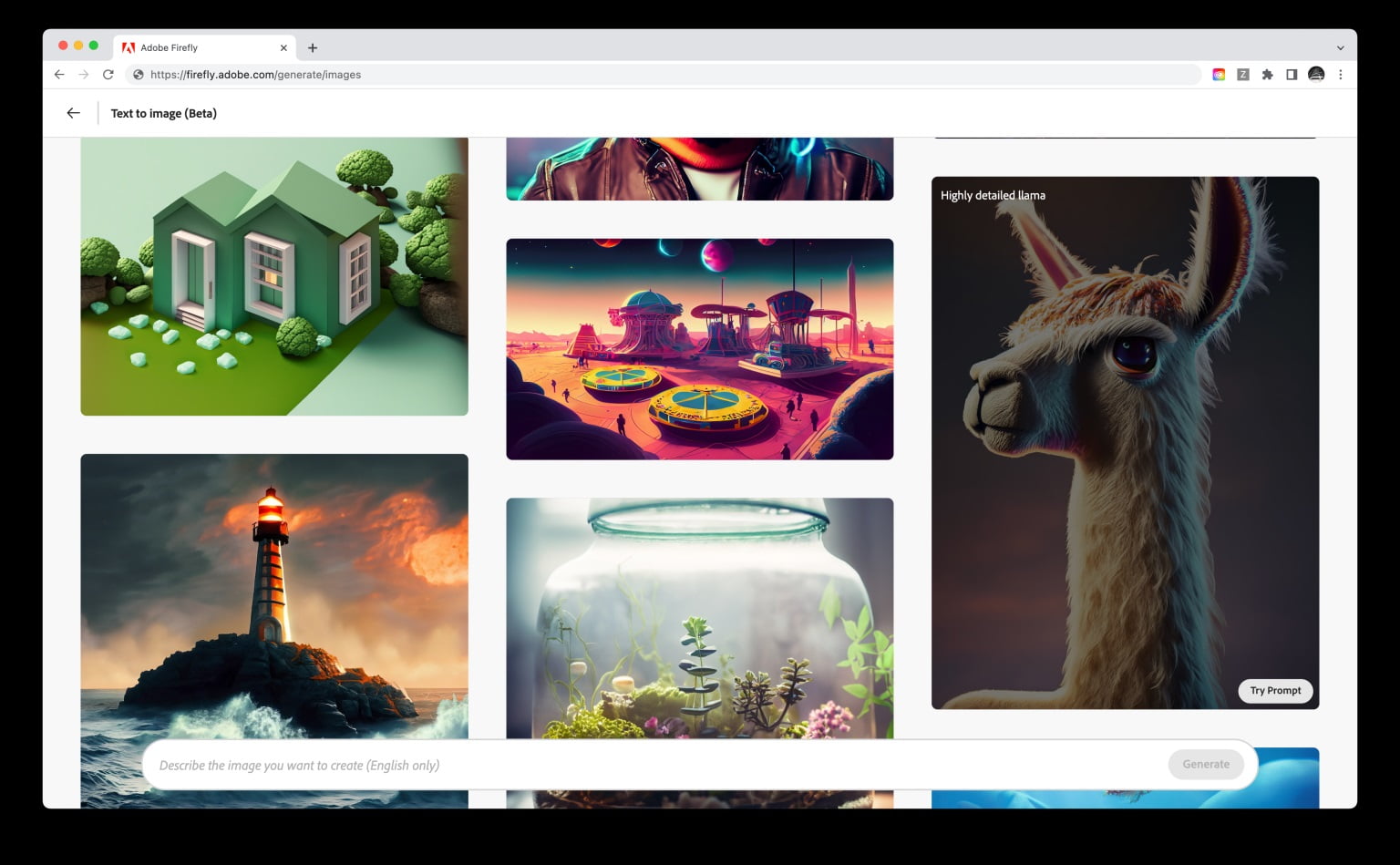
Task: Open the Chrome three-dot menu
Action: 1340,74
